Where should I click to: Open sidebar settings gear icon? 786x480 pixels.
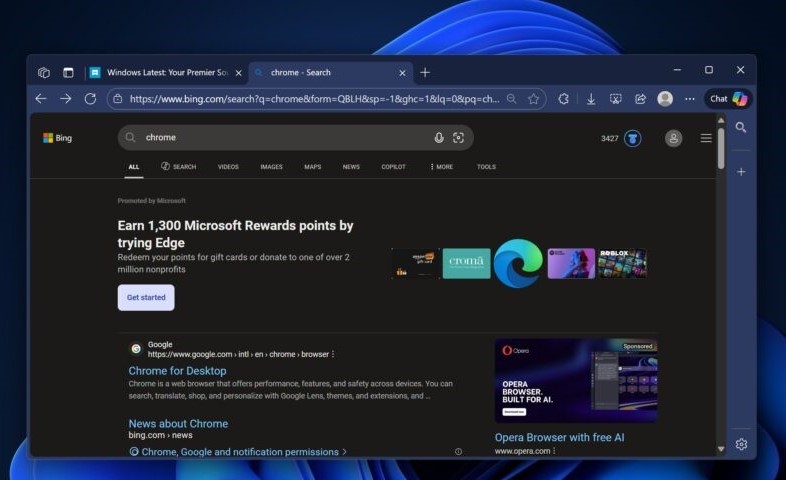click(741, 444)
